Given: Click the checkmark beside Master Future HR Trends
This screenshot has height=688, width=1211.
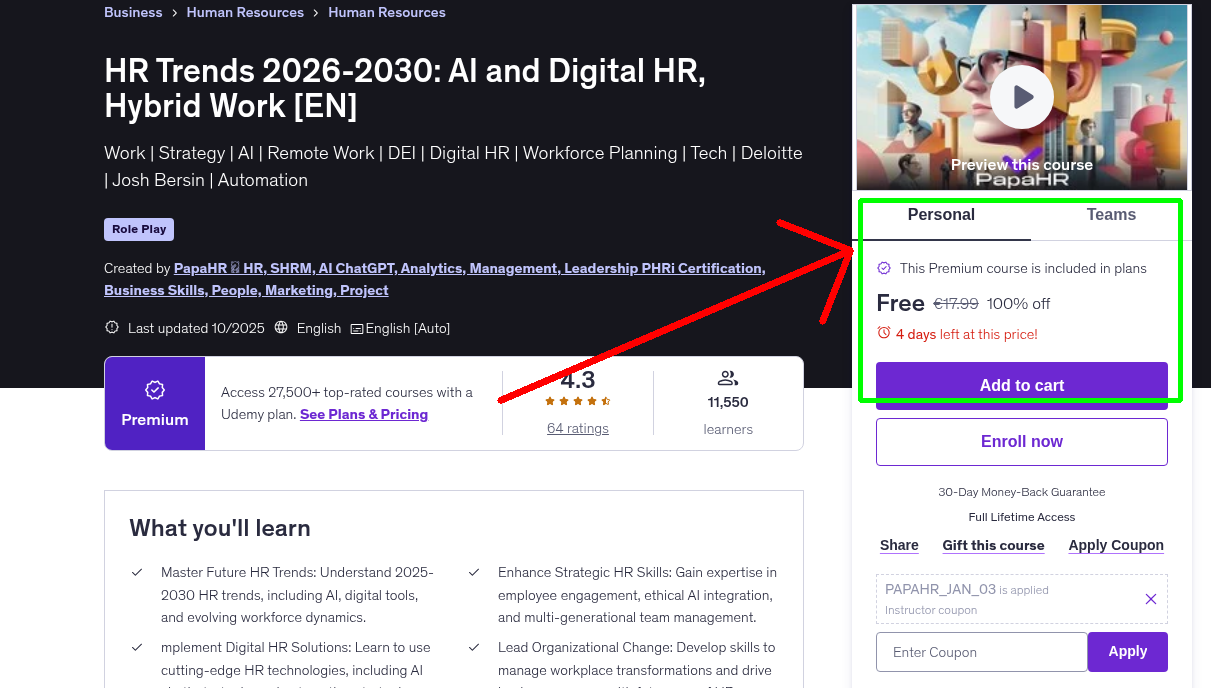Looking at the screenshot, I should click(x=137, y=572).
